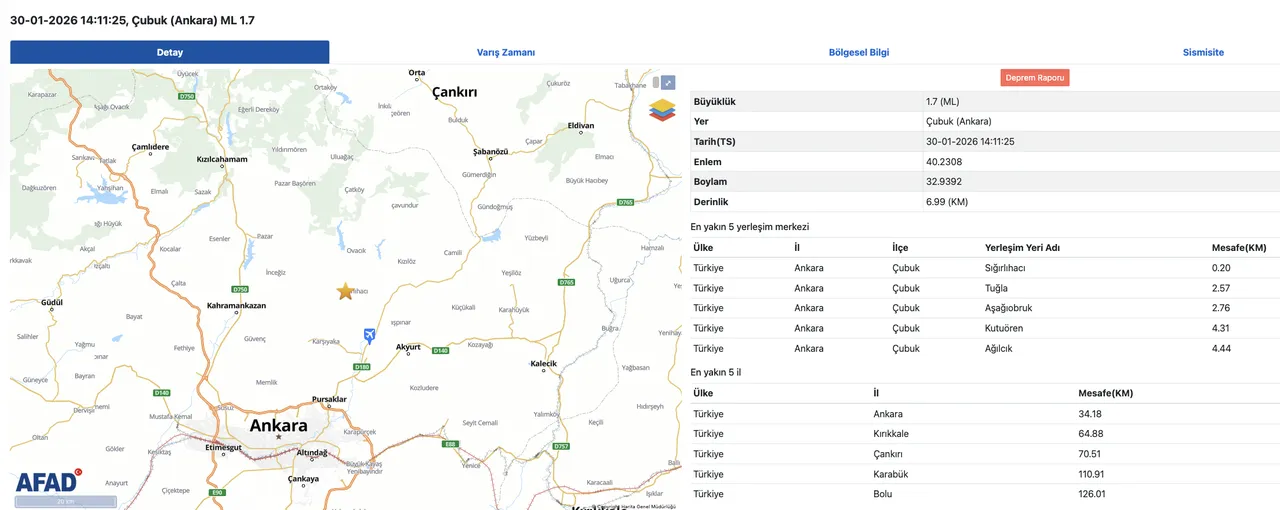Toggle fullscreen map view
This screenshot has height=510, width=1280.
click(669, 82)
